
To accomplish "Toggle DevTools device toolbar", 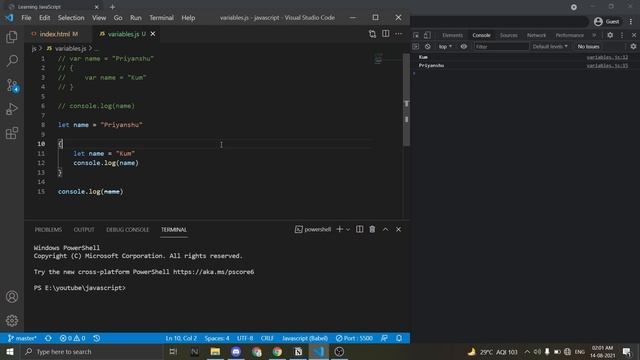I will pyautogui.click(x=427, y=35).
